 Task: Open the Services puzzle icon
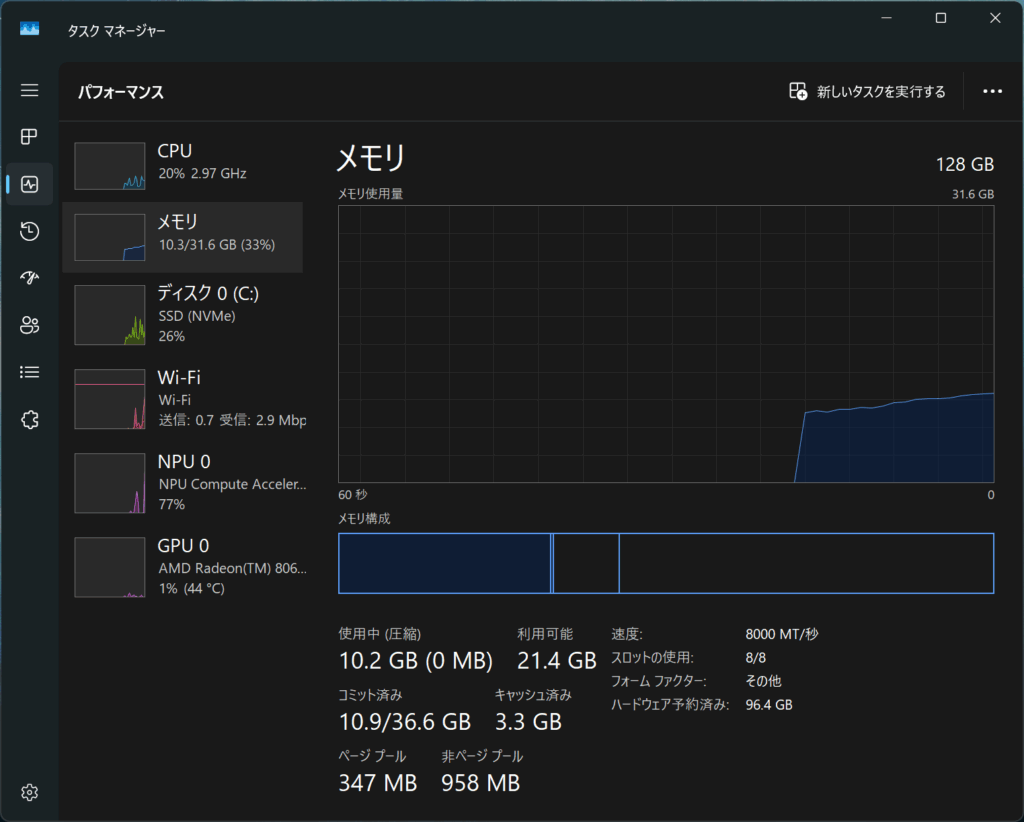click(29, 420)
